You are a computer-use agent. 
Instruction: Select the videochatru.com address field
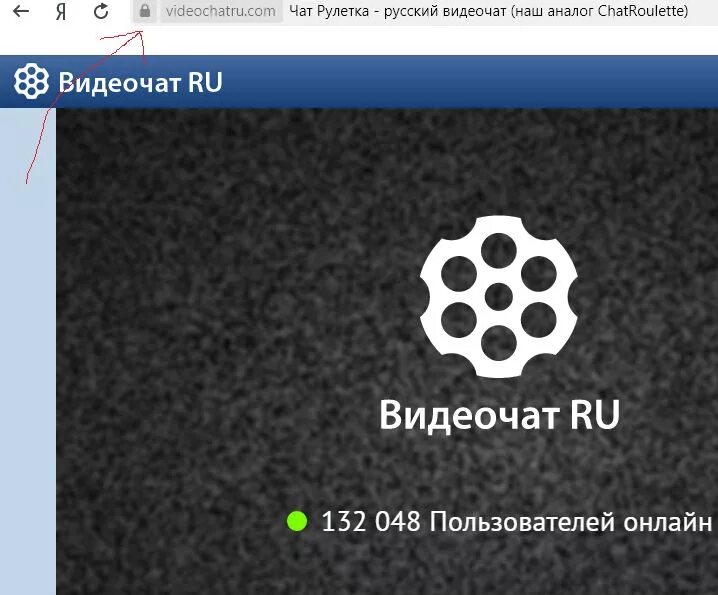point(221,11)
